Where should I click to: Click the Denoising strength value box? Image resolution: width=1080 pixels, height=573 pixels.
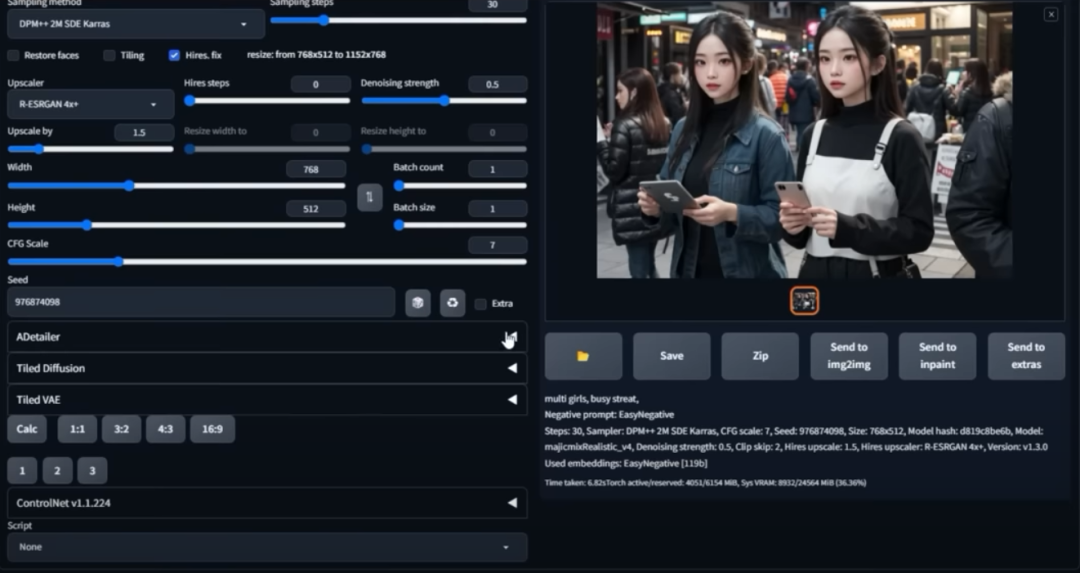(x=497, y=85)
